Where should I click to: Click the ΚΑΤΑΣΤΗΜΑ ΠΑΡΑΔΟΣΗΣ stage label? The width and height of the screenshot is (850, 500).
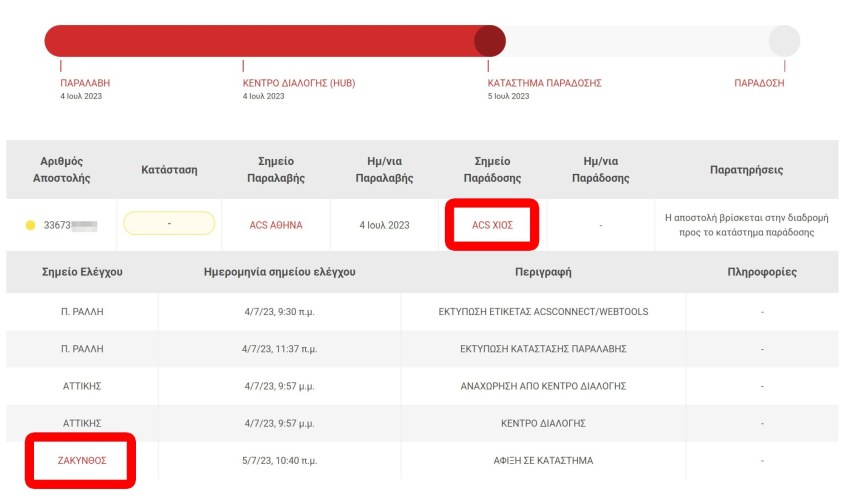(544, 83)
